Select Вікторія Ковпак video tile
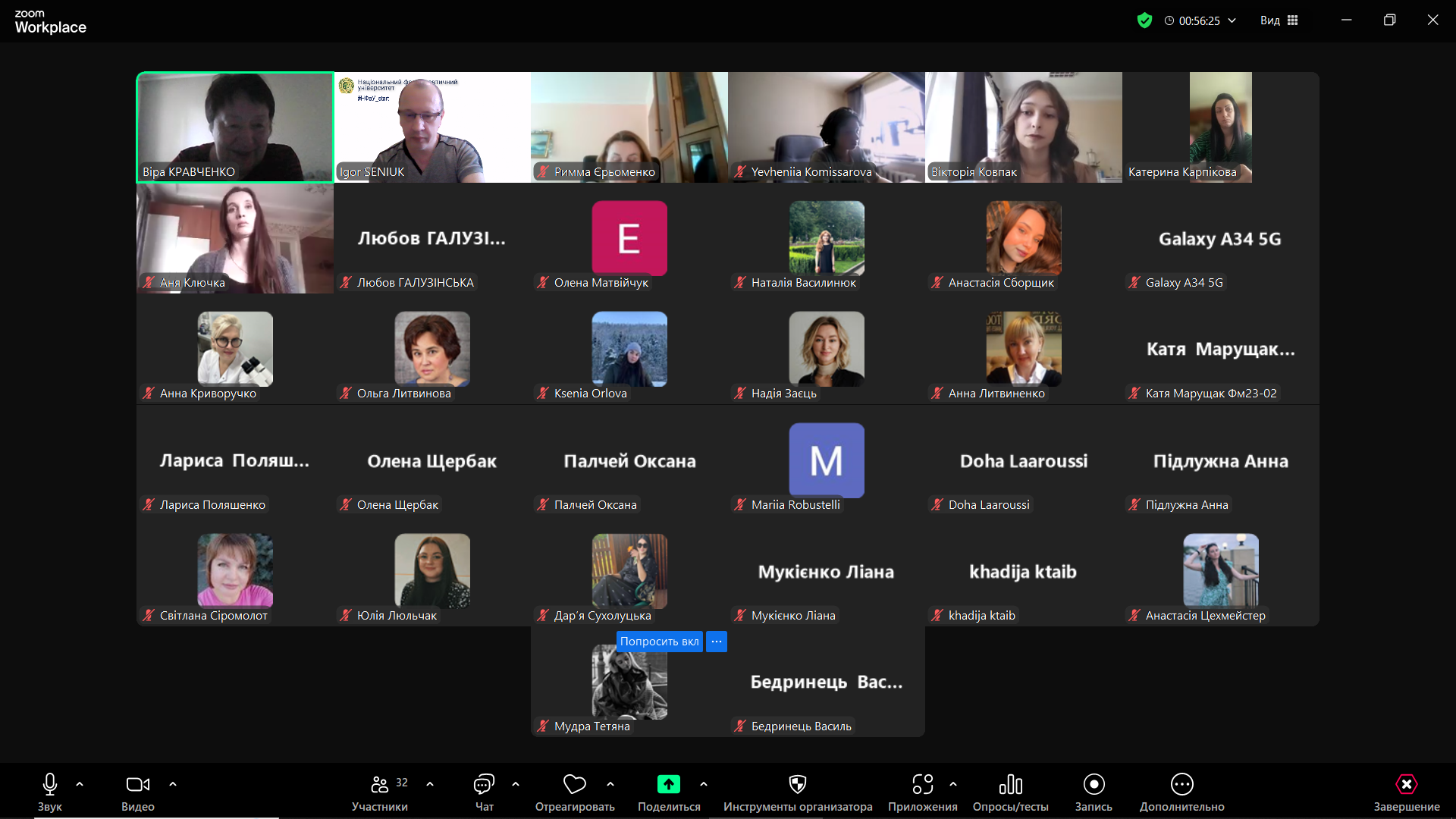 click(1024, 127)
